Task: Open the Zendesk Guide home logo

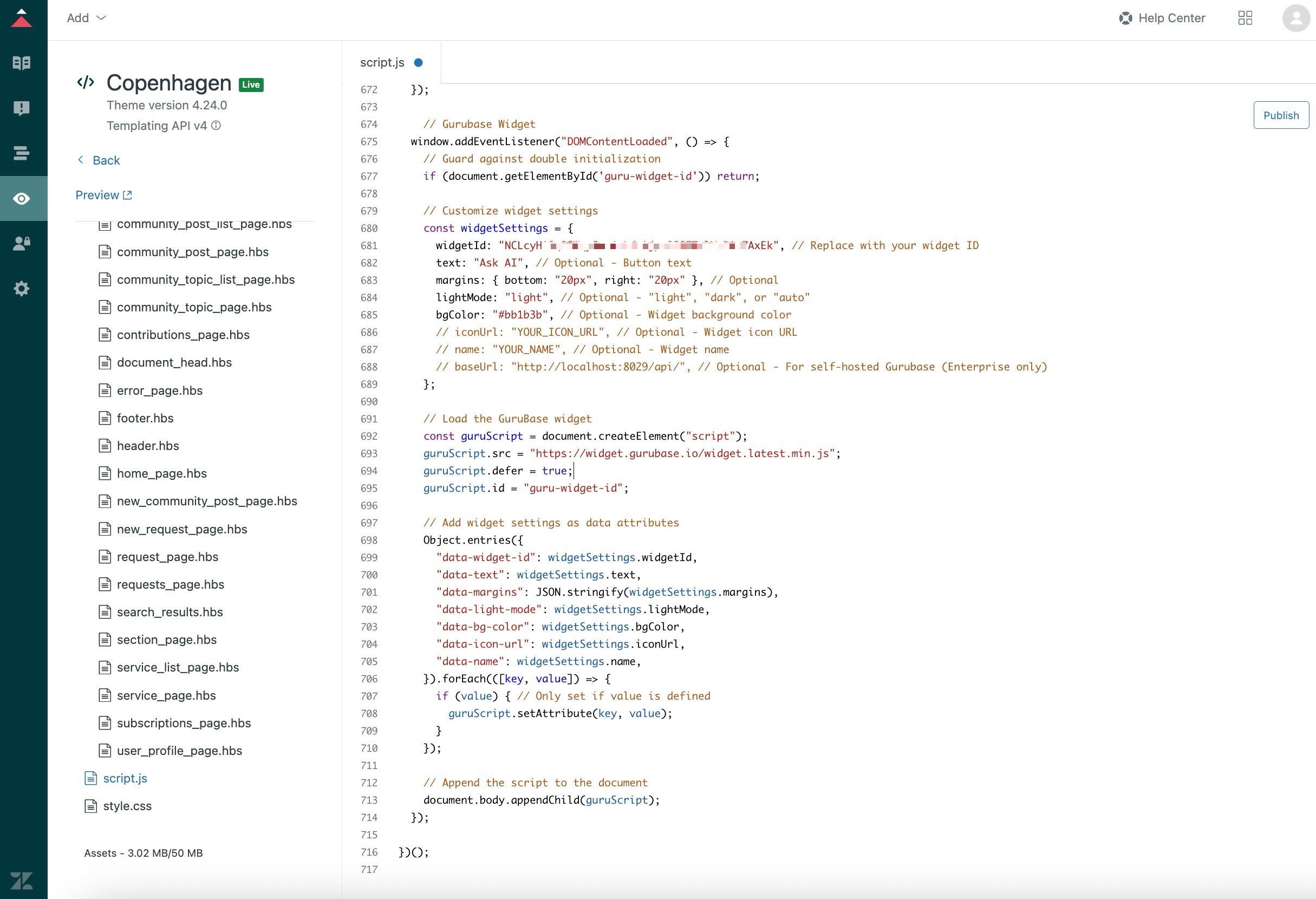Action: 22,17
